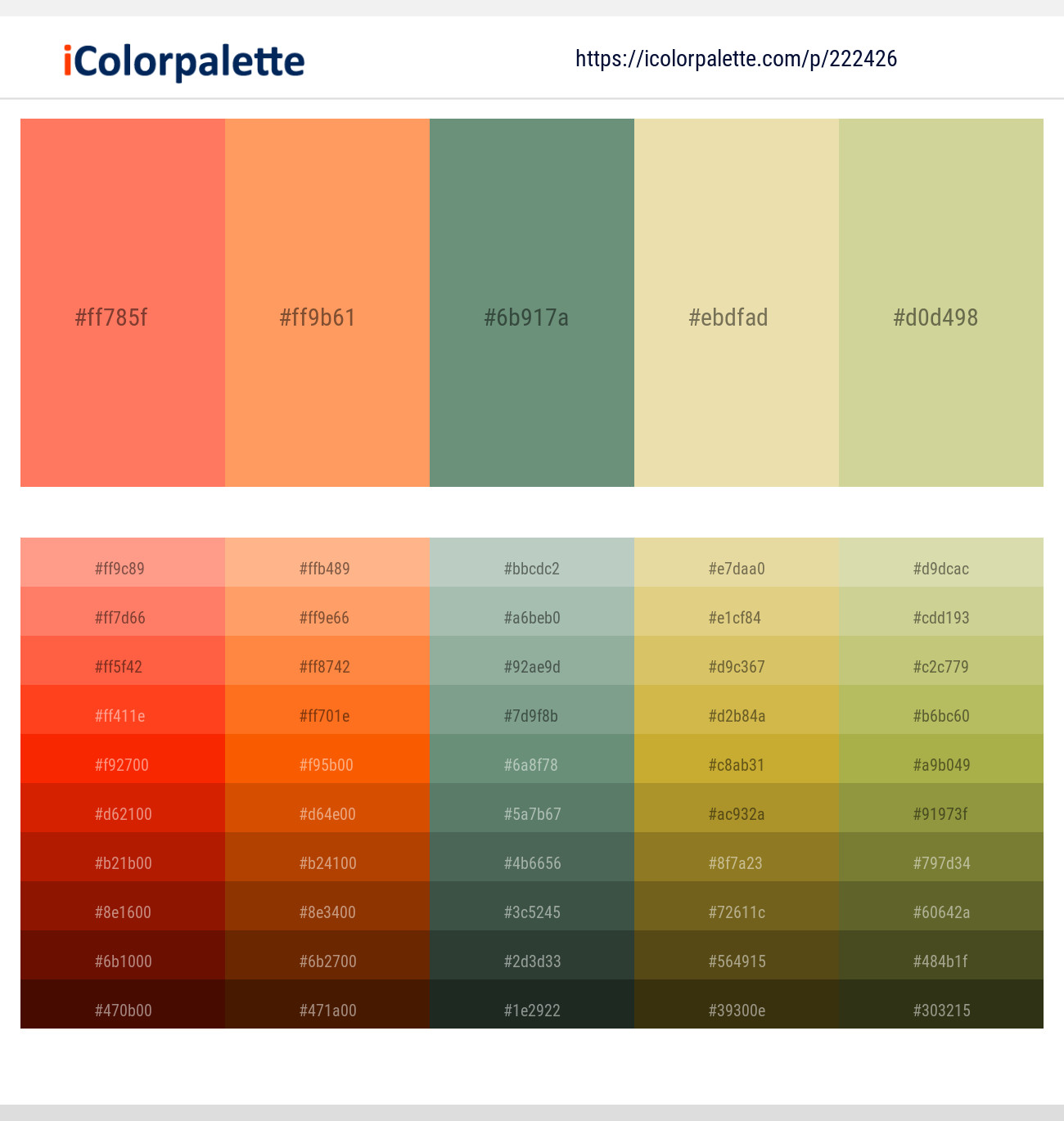Pick the #bbcdc2 pale sage shade
Screen dimensions: 1064x1121
532,568
